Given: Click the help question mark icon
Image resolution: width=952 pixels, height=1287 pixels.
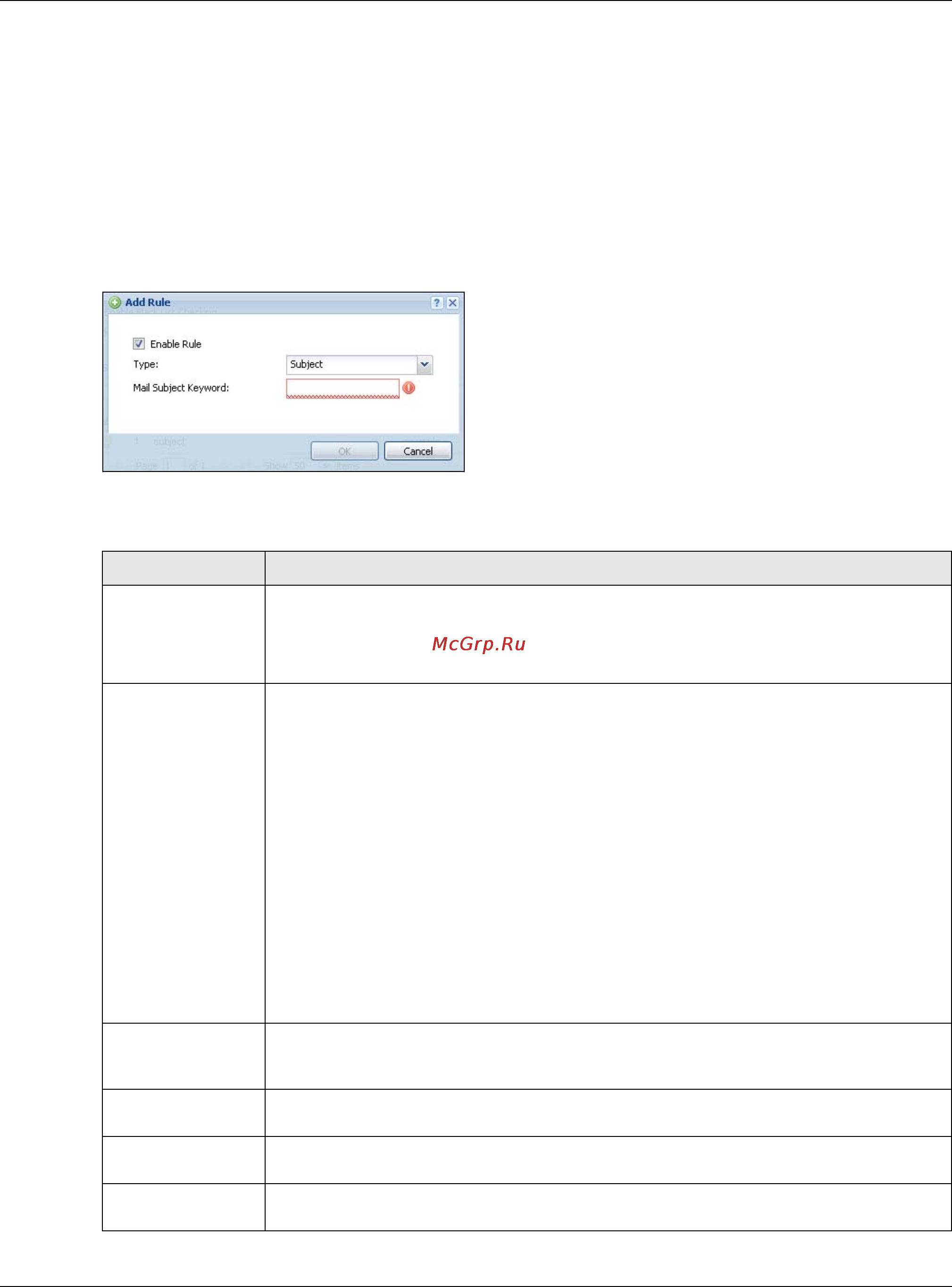Looking at the screenshot, I should pos(437,303).
